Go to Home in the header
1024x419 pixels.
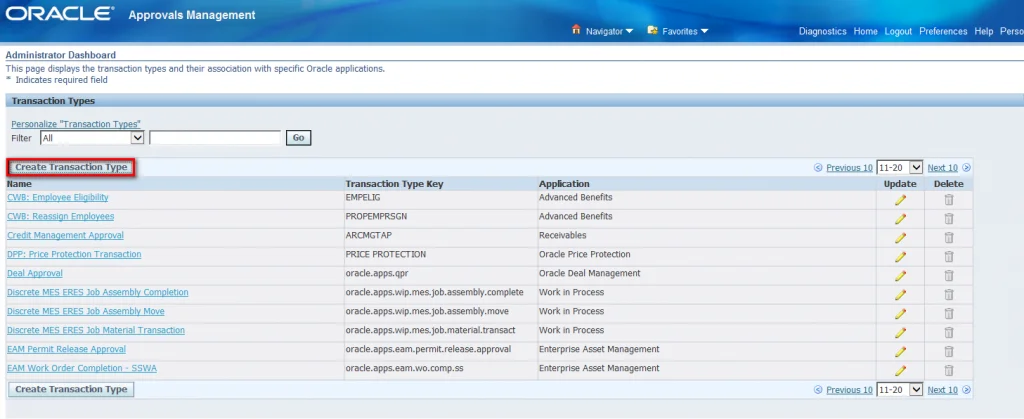(x=865, y=31)
